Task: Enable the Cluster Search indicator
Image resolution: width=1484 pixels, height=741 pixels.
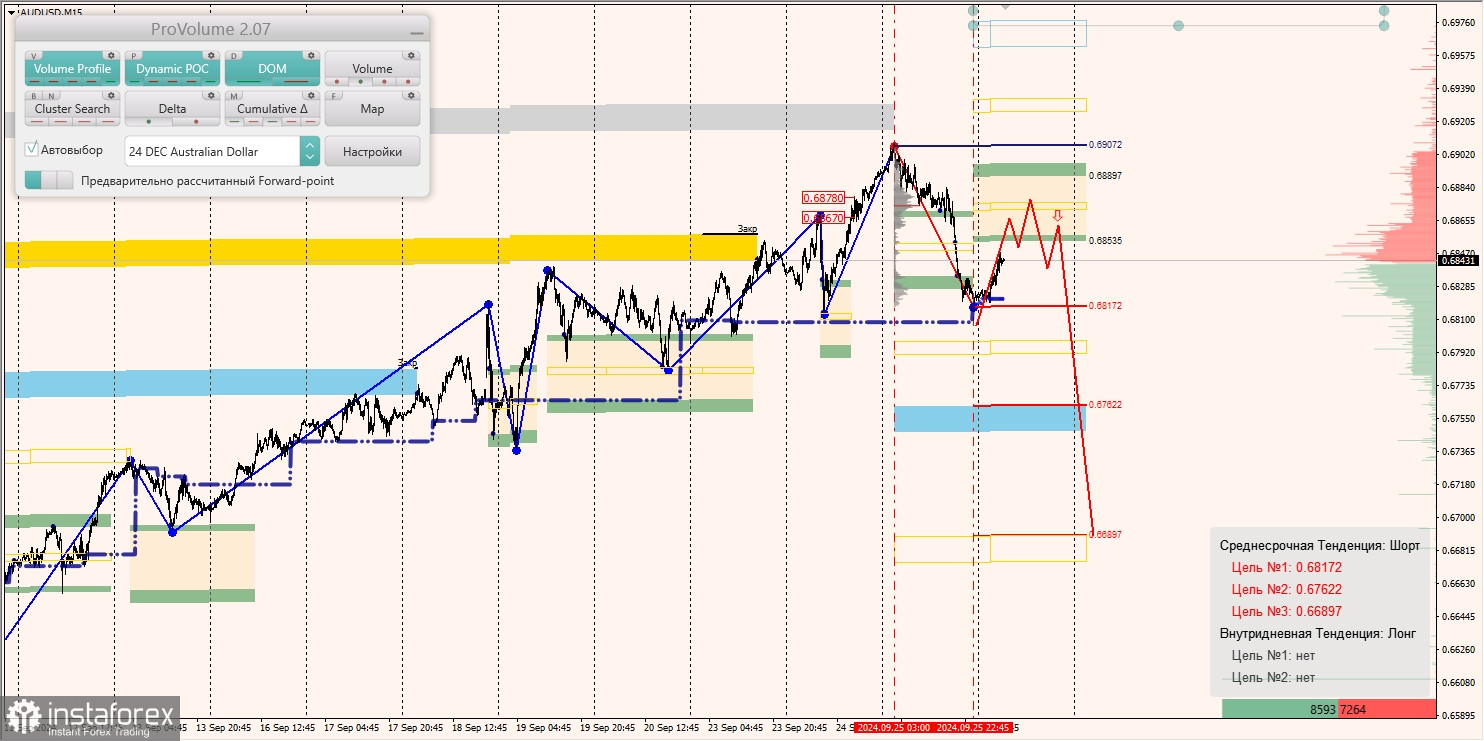Action: click(x=72, y=109)
